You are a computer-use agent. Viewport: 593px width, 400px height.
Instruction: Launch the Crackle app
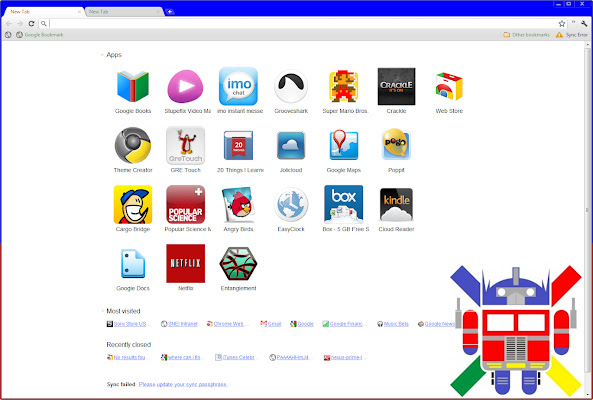click(396, 86)
